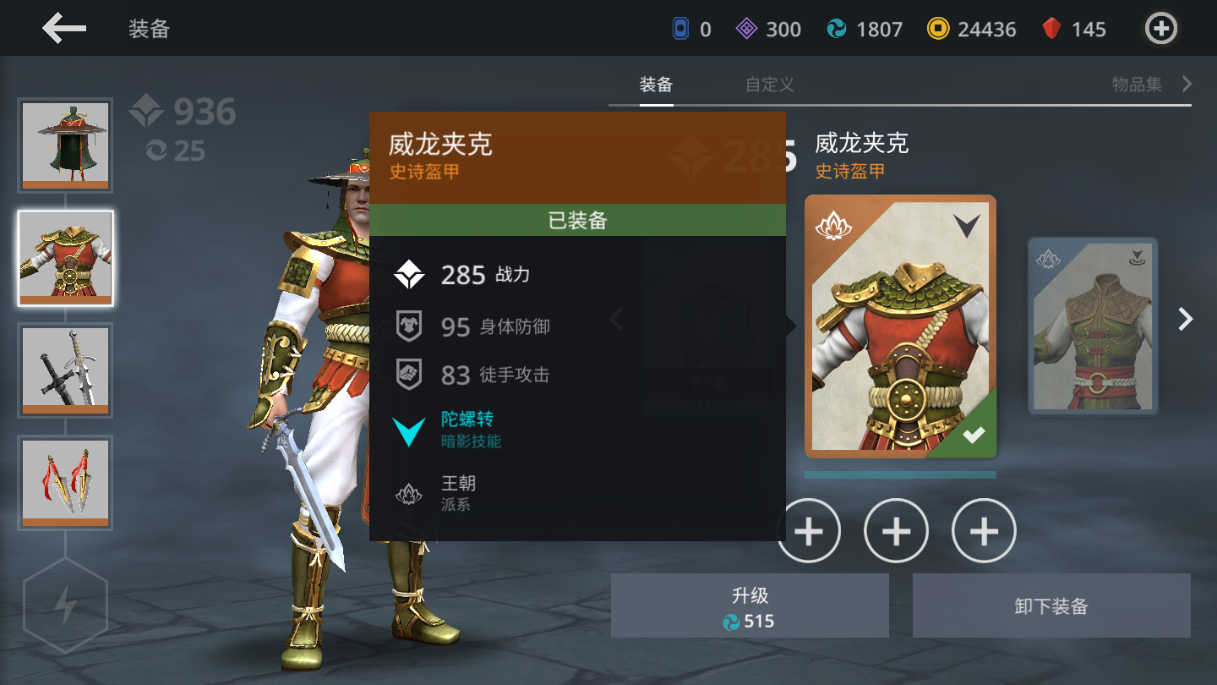Viewport: 1217px width, 685px height.
Task: Tap the purple diamond currency counter
Action: pyautogui.click(x=768, y=29)
